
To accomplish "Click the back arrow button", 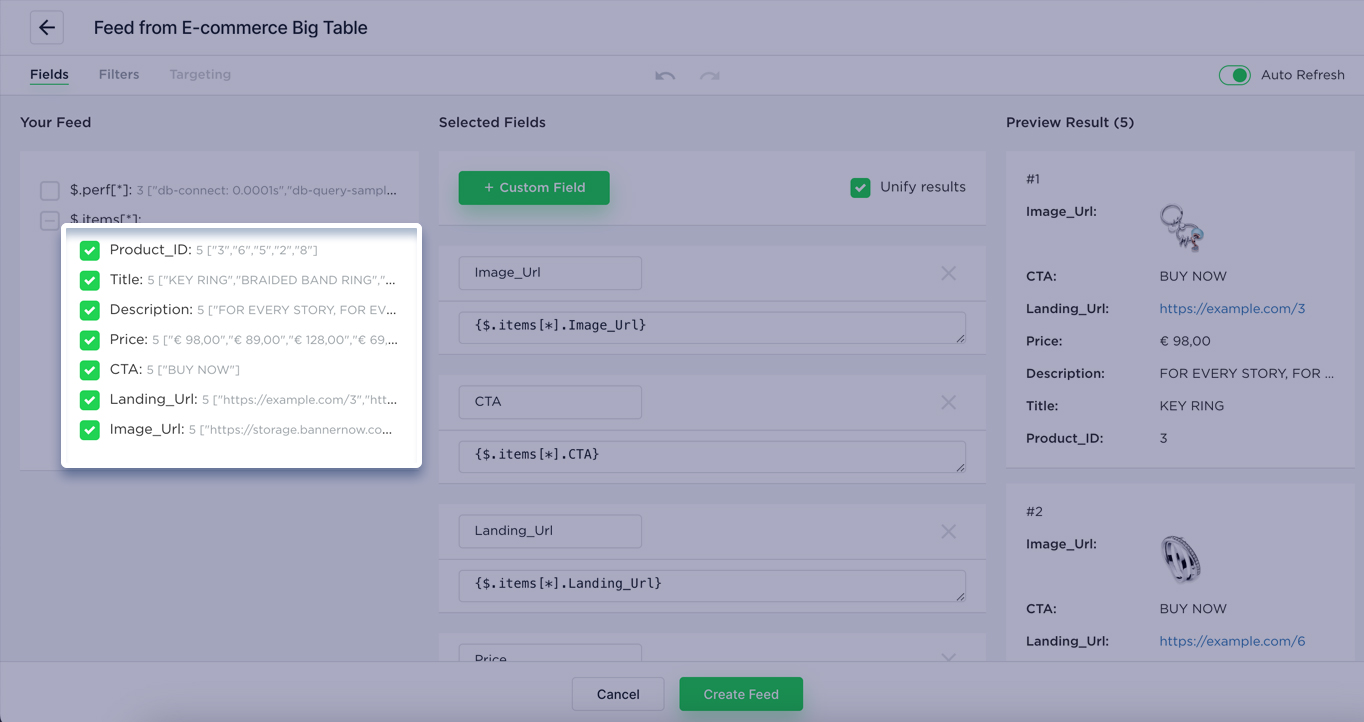I will tap(47, 28).
